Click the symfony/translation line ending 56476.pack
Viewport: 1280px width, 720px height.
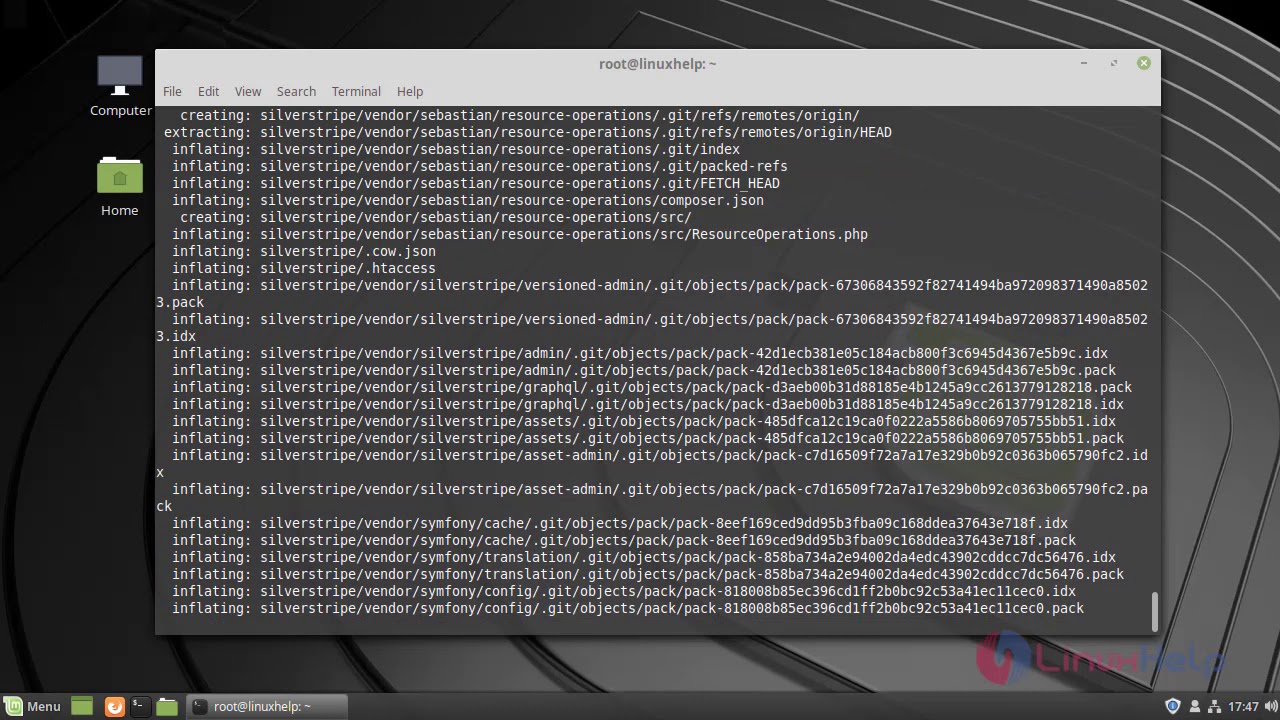pos(648,574)
